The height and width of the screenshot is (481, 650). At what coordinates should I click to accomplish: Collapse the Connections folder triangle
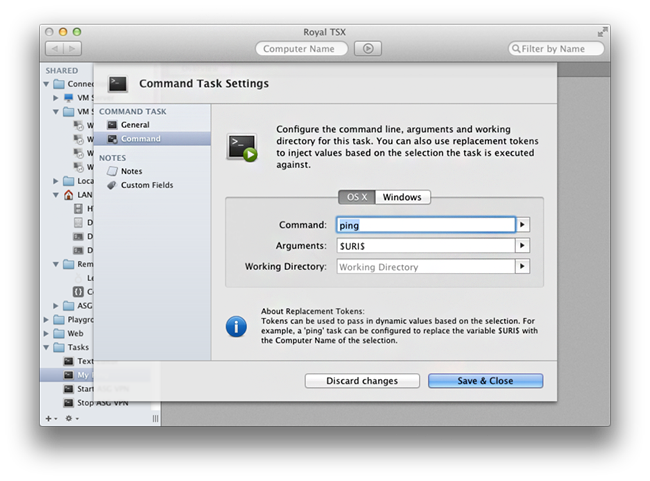point(46,84)
